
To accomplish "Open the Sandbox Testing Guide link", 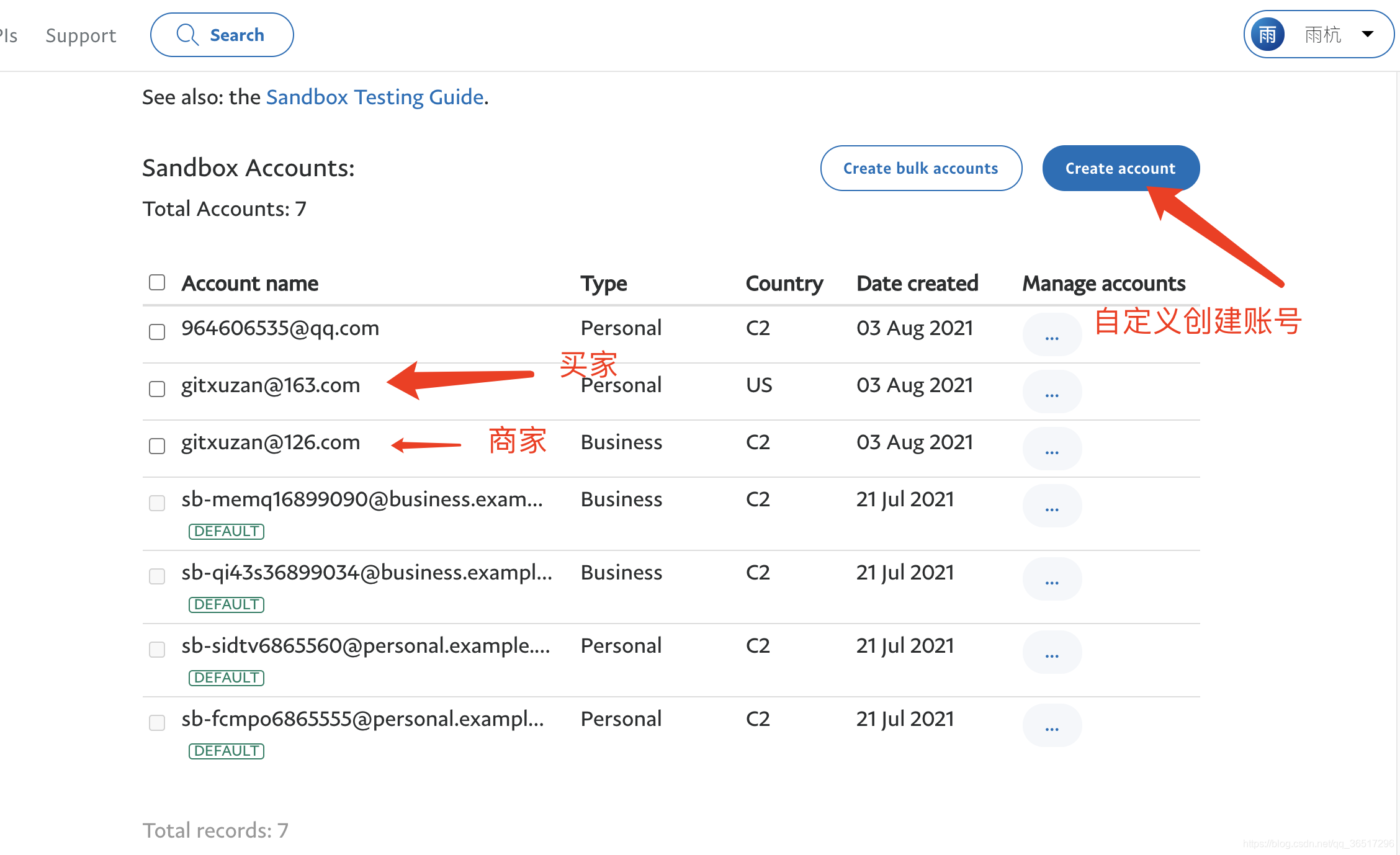I will pyautogui.click(x=375, y=97).
